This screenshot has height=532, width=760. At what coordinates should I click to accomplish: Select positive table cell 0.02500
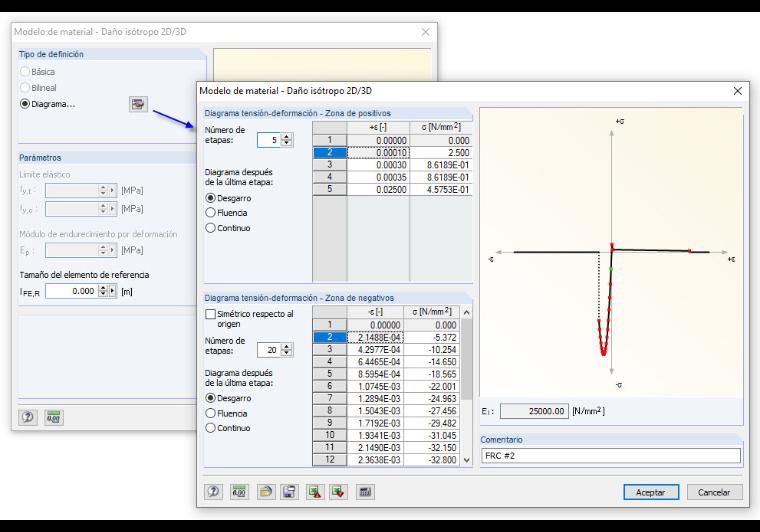coord(378,189)
